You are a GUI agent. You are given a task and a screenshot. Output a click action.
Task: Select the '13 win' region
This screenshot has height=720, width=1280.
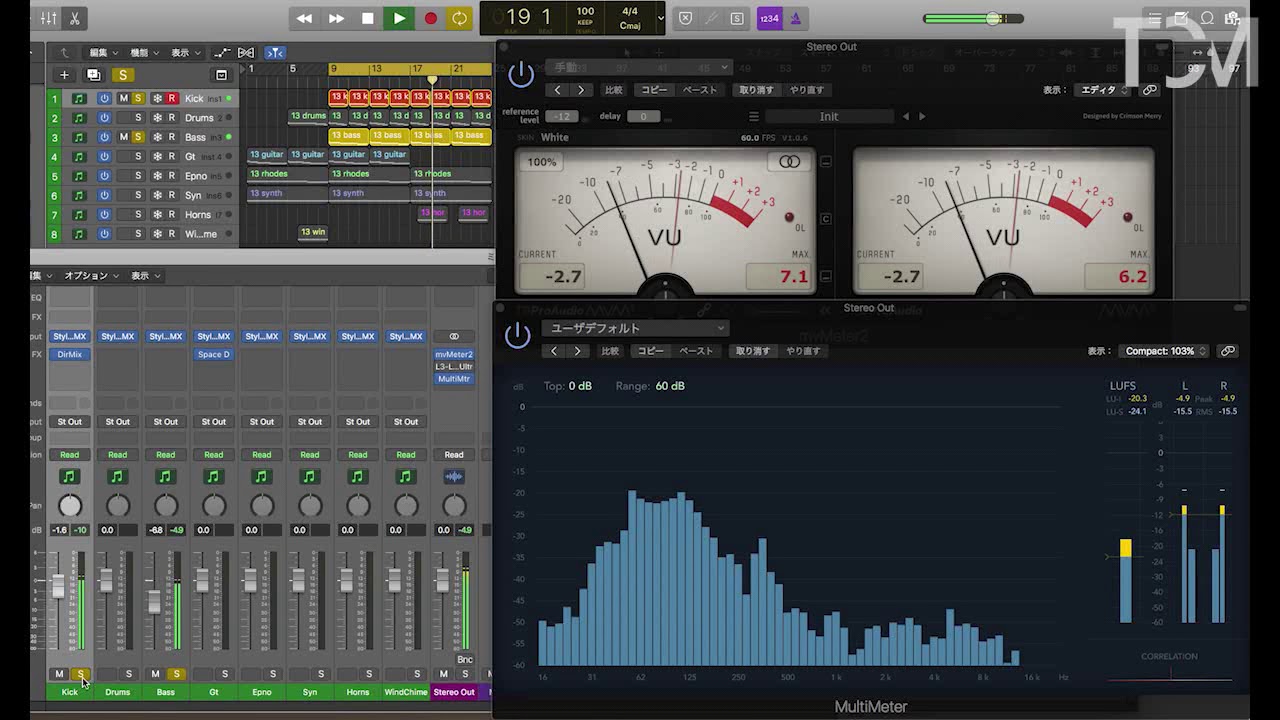[x=314, y=232]
